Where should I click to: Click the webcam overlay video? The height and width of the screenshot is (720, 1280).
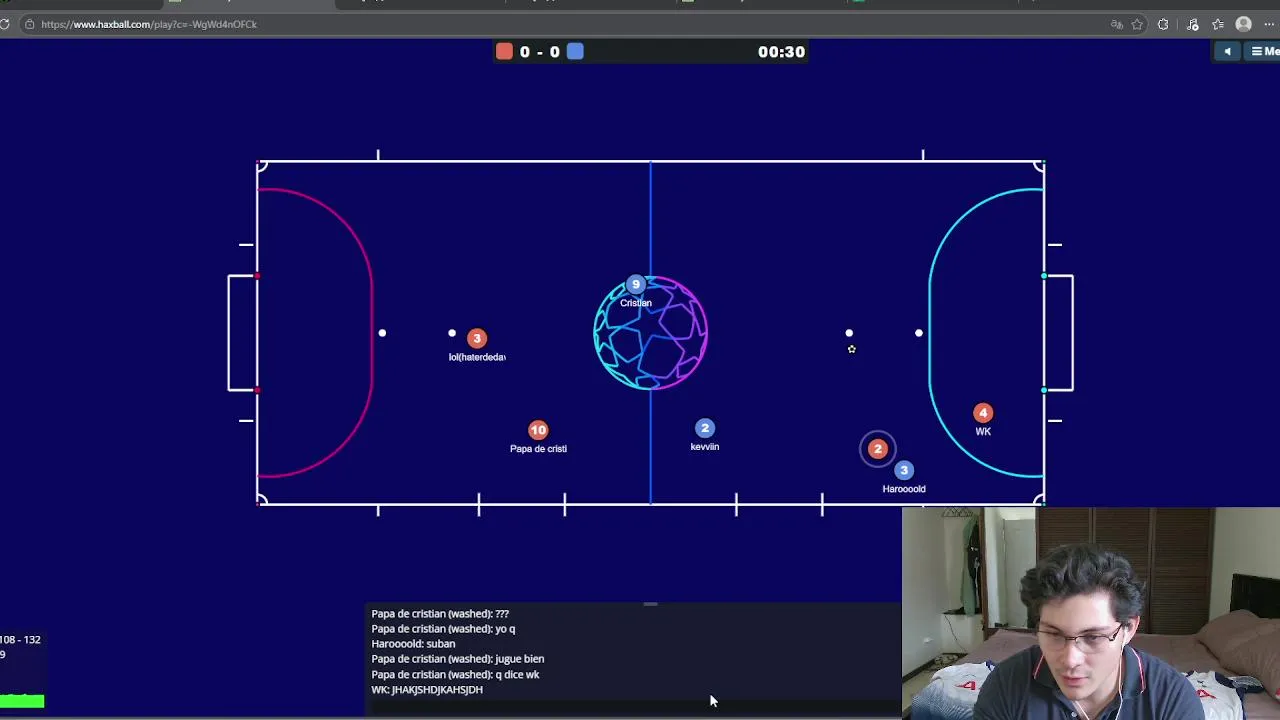(1091, 613)
